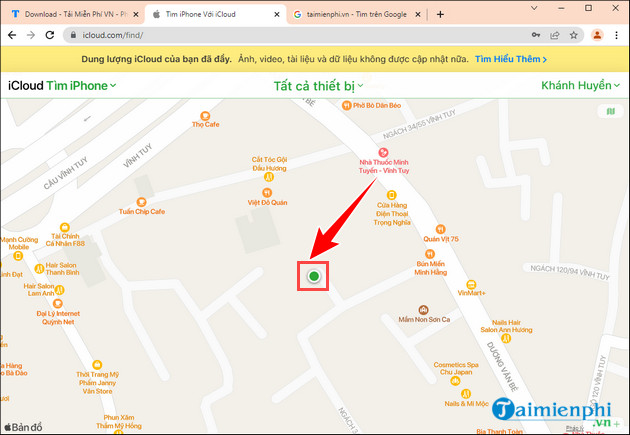Click the Hair Salon Lam Anh marker
This screenshot has width=630, height=435.
(x=59, y=290)
